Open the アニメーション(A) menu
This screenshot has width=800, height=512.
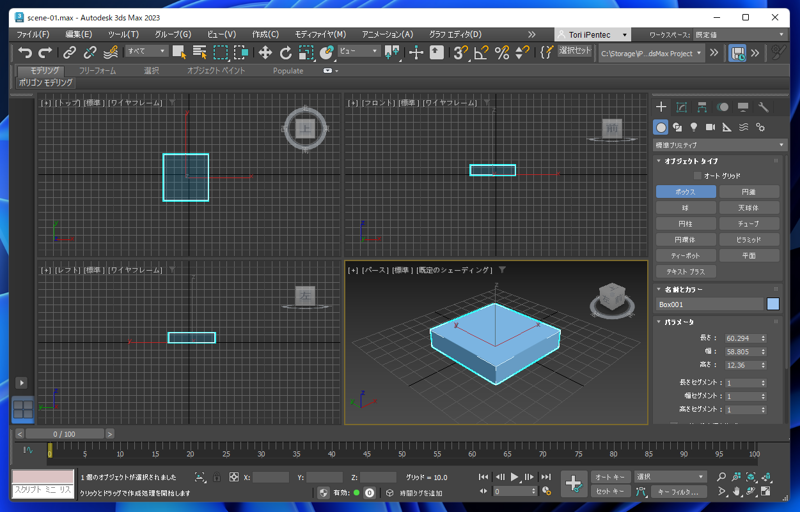coord(387,35)
